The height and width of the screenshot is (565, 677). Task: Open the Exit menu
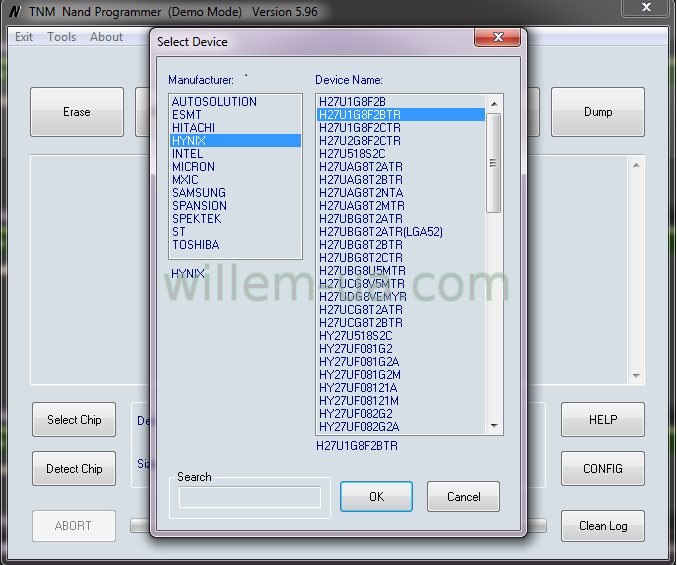click(x=24, y=37)
